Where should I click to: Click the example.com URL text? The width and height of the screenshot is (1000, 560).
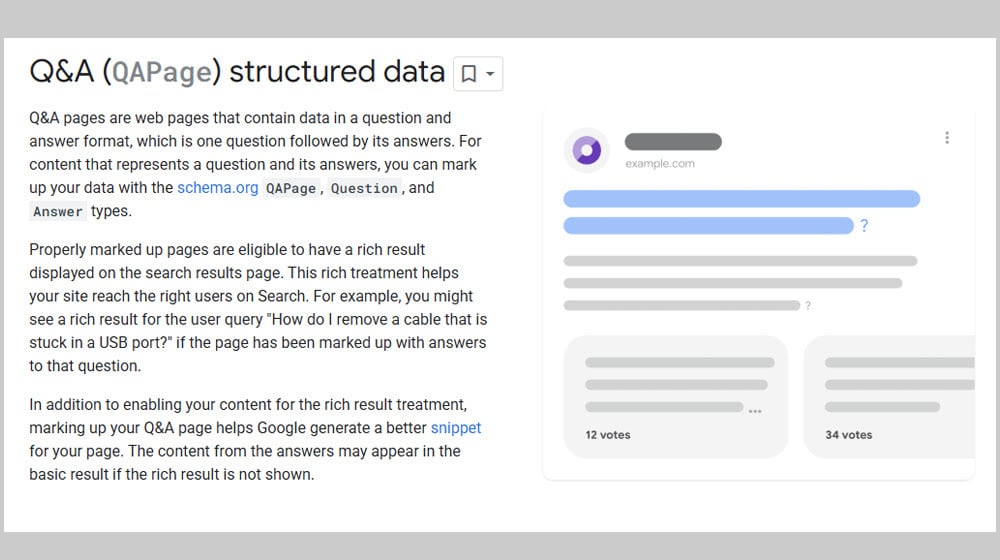[659, 163]
